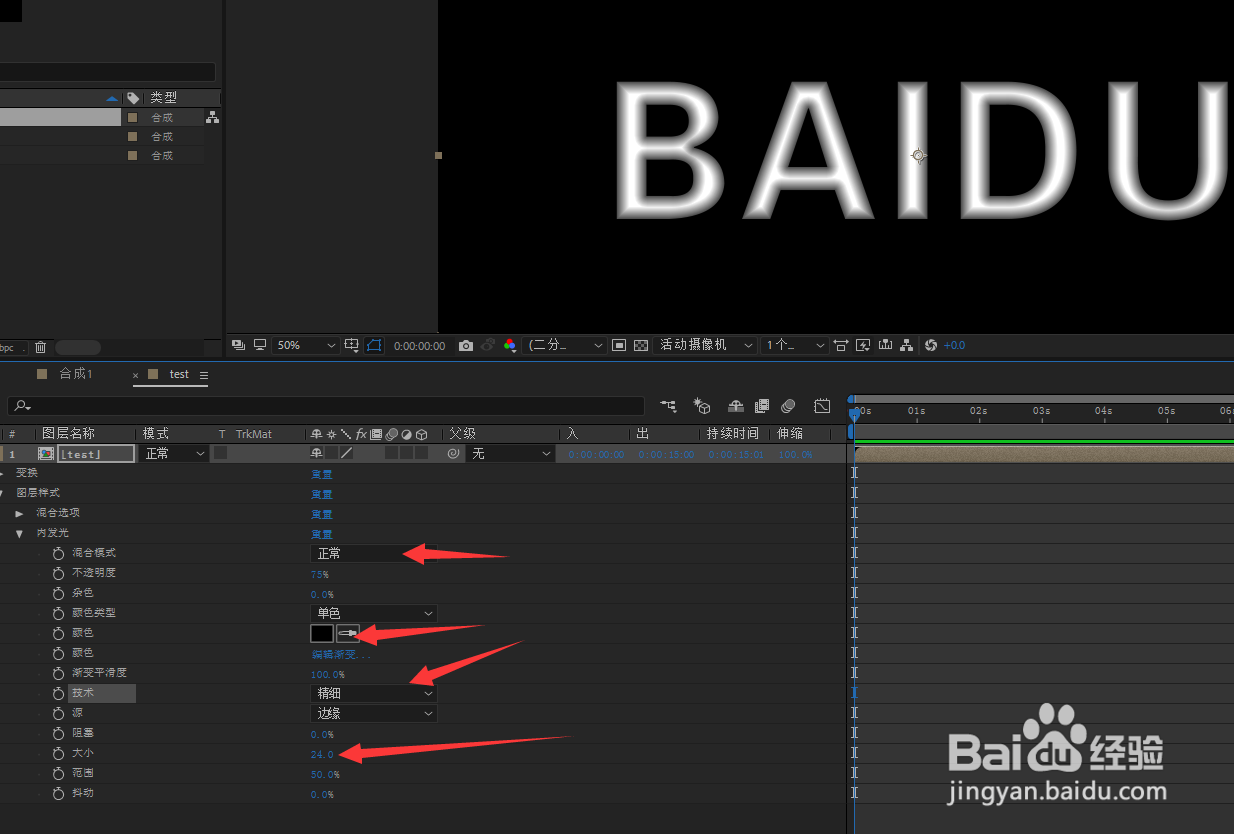The width and height of the screenshot is (1234, 834).
Task: Click the 类型 column header in project panel
Action: pos(163,98)
